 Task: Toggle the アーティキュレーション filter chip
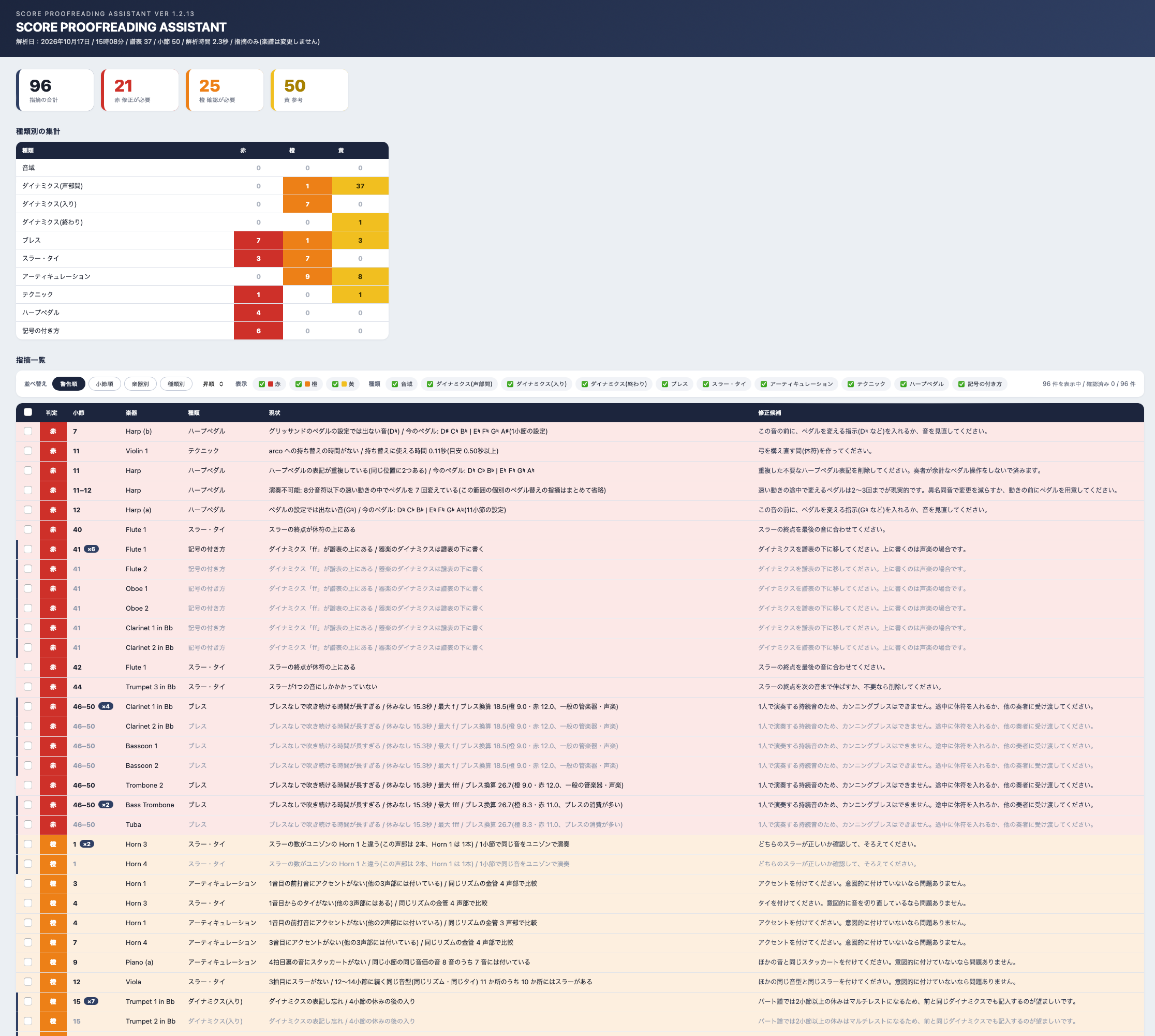[796, 383]
